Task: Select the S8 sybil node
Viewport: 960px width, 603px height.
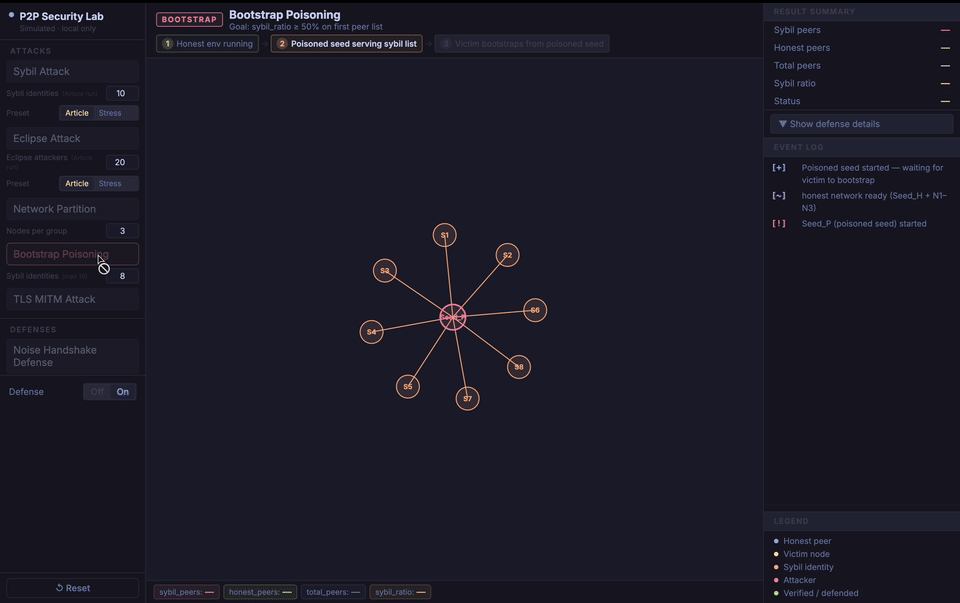Action: [x=519, y=367]
